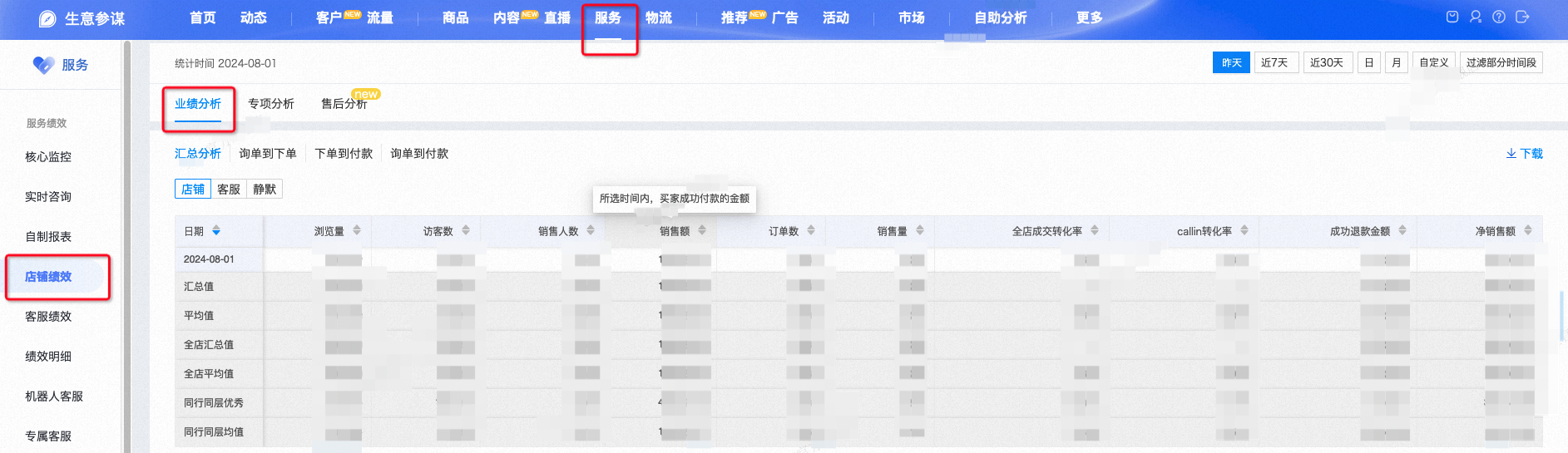The height and width of the screenshot is (453, 1568).
Task: Open the shop bag icon in header
Action: point(1452,17)
